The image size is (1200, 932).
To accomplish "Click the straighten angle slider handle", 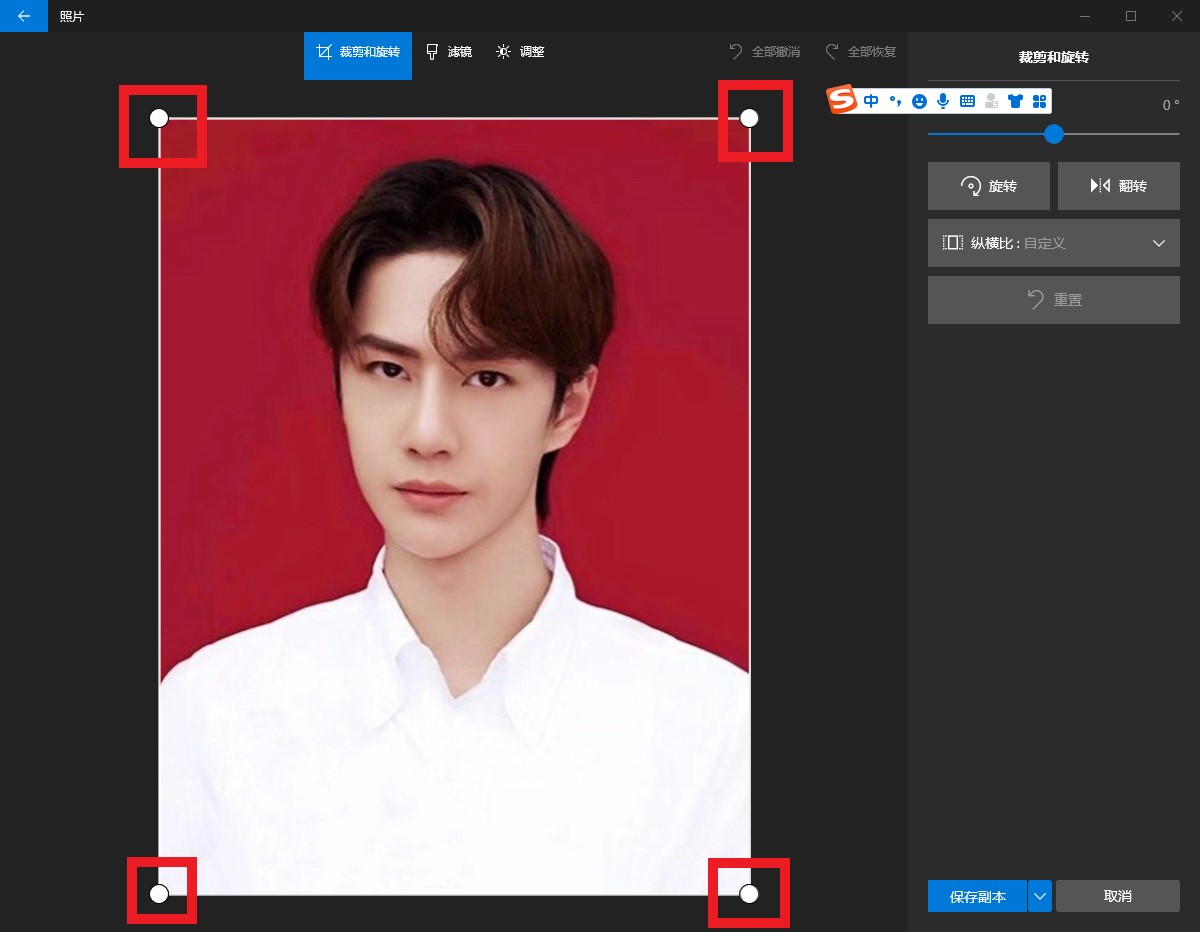I will click(1054, 134).
